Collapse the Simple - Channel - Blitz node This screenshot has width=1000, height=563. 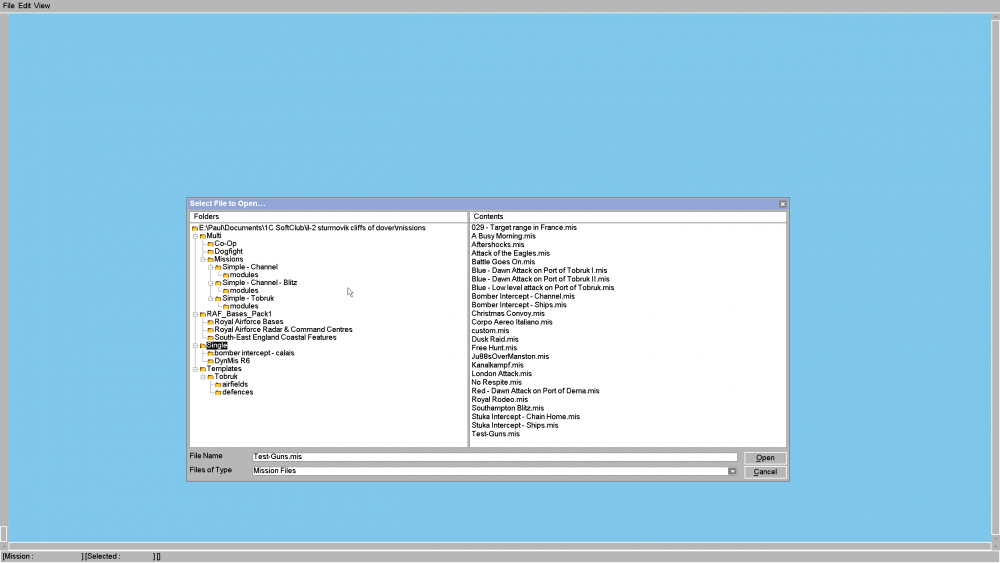(x=210, y=283)
